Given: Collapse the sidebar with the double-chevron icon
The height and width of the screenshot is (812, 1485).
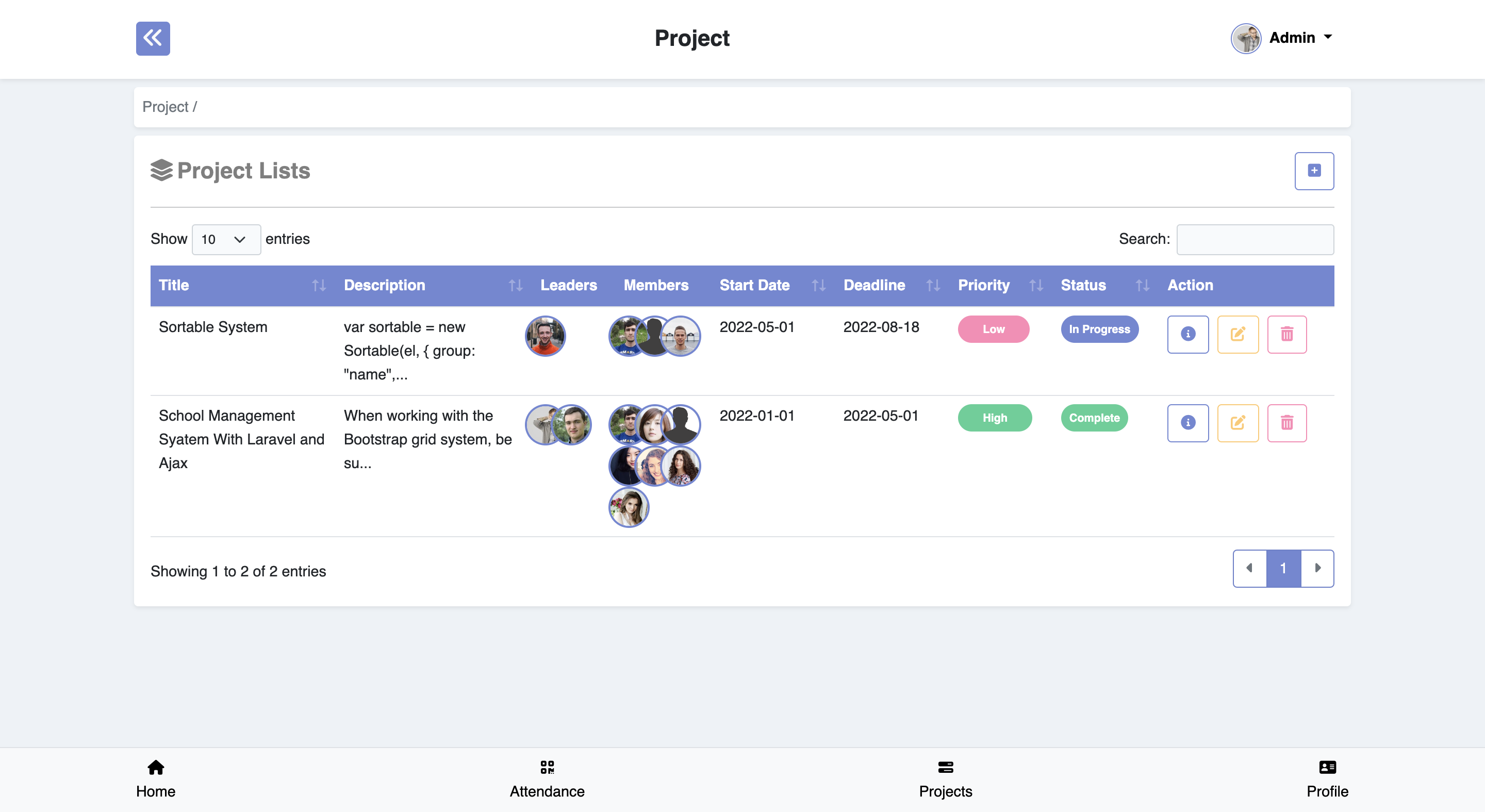Looking at the screenshot, I should pyautogui.click(x=152, y=39).
